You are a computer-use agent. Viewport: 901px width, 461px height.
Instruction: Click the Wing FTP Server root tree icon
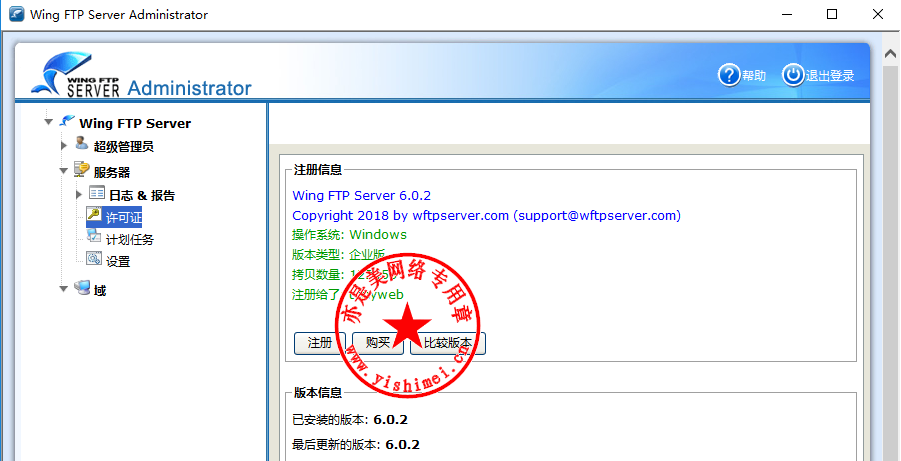(67, 121)
